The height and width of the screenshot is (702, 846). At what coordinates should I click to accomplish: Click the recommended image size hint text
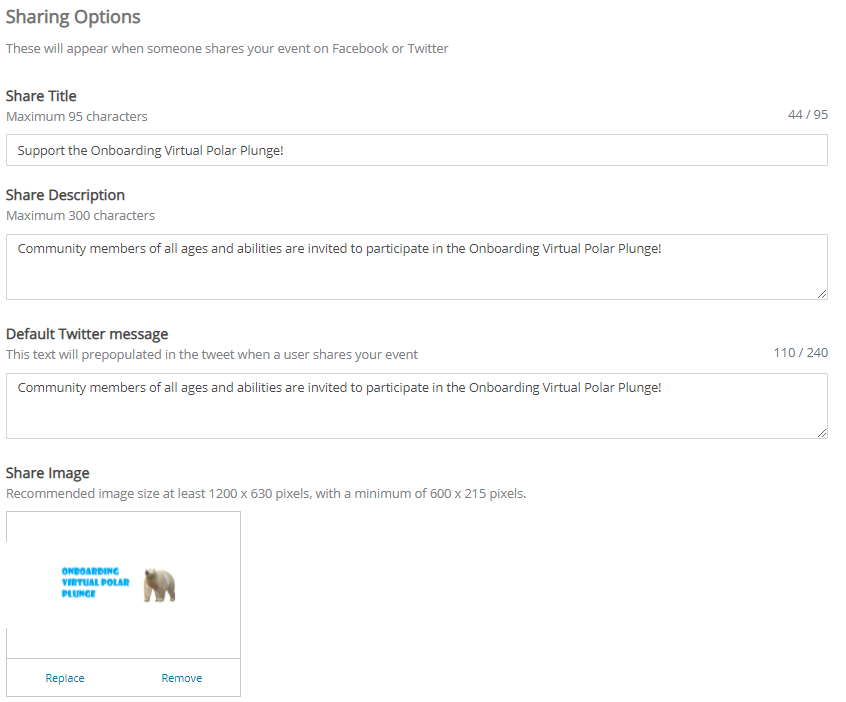[266, 493]
